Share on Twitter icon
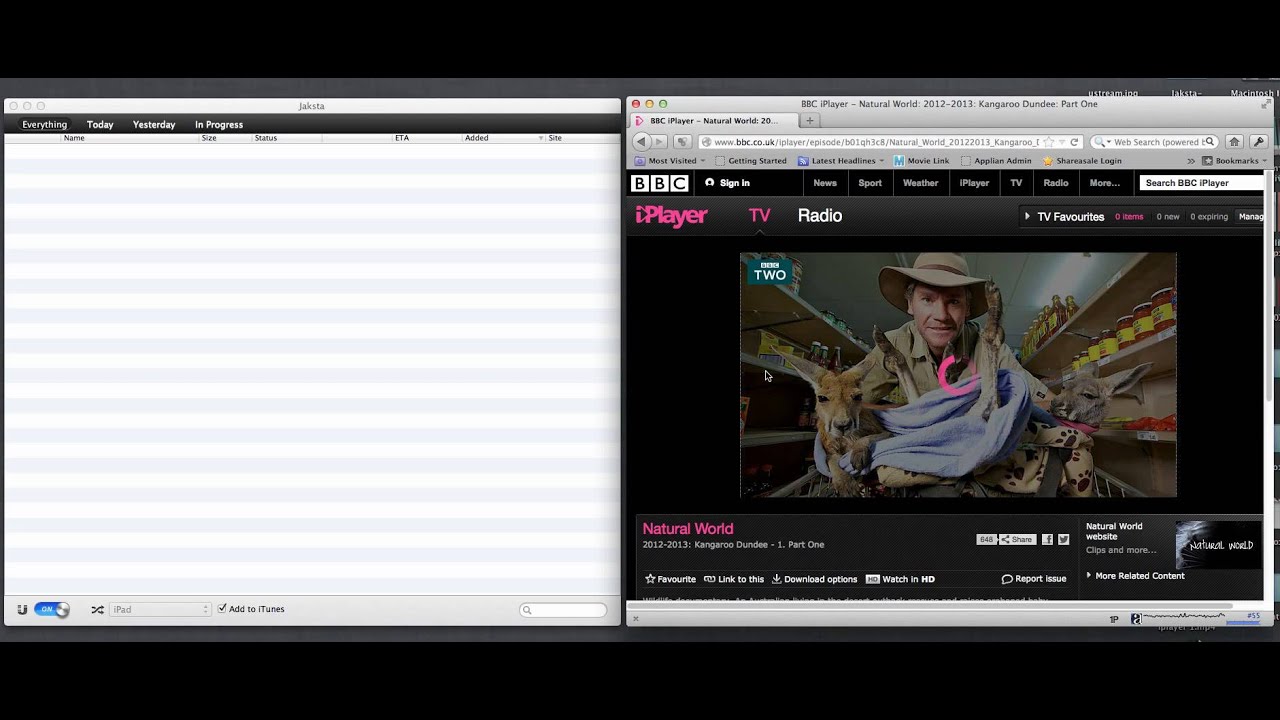Screen dimensions: 1280x720 (x=1063, y=539)
